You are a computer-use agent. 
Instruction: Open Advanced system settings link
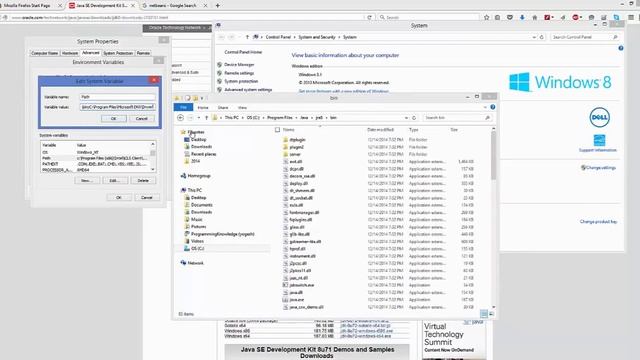(x=248, y=89)
